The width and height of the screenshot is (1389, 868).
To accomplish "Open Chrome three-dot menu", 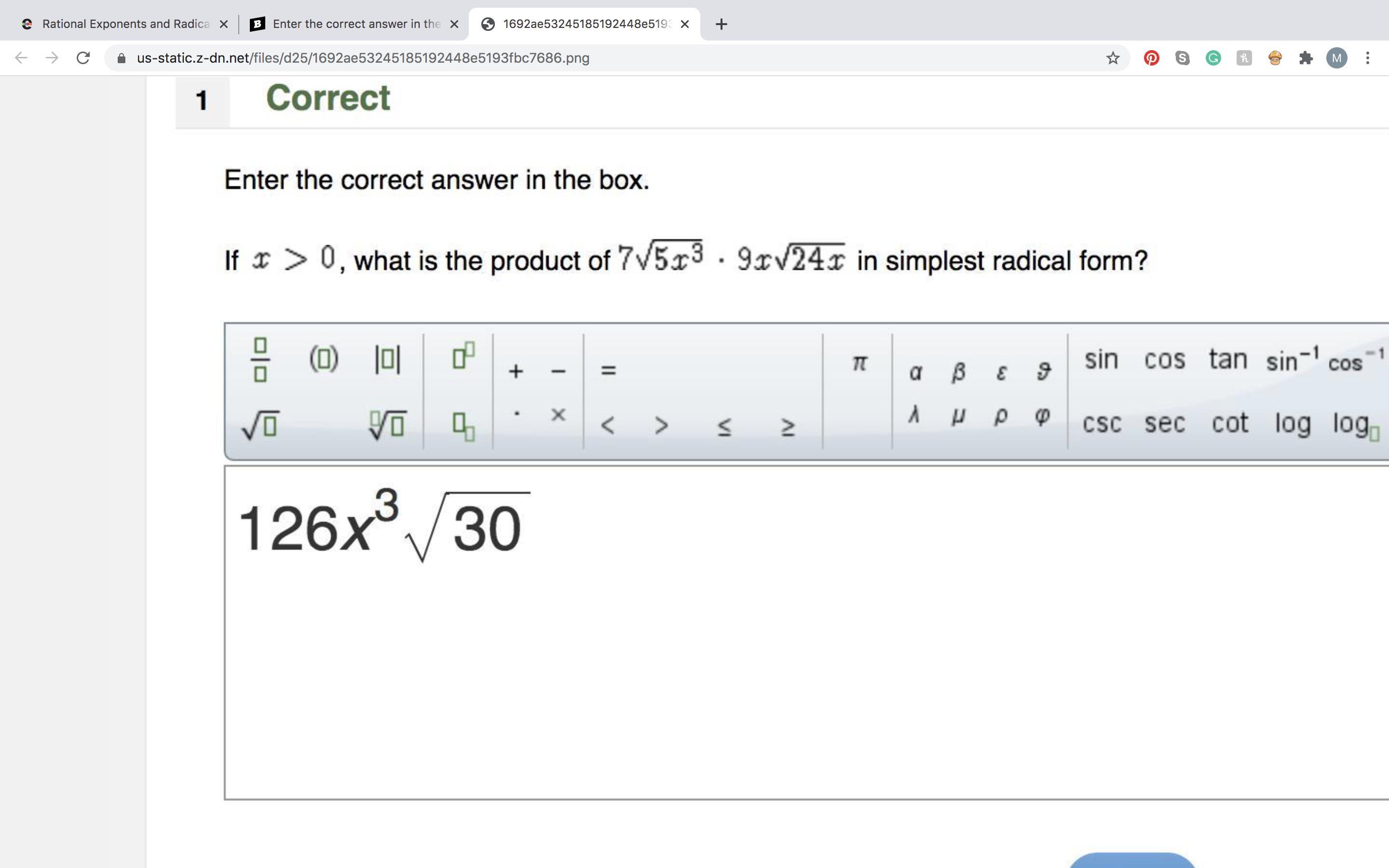I will (1368, 58).
